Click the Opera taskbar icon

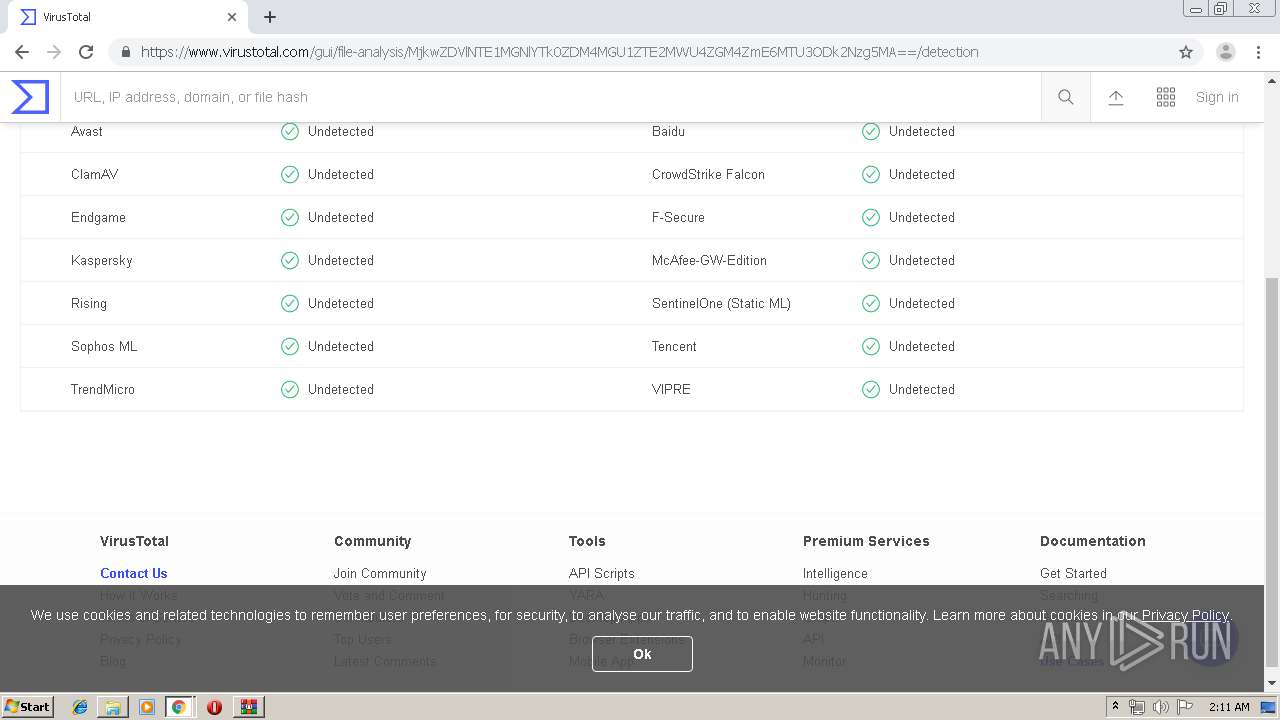coord(214,707)
